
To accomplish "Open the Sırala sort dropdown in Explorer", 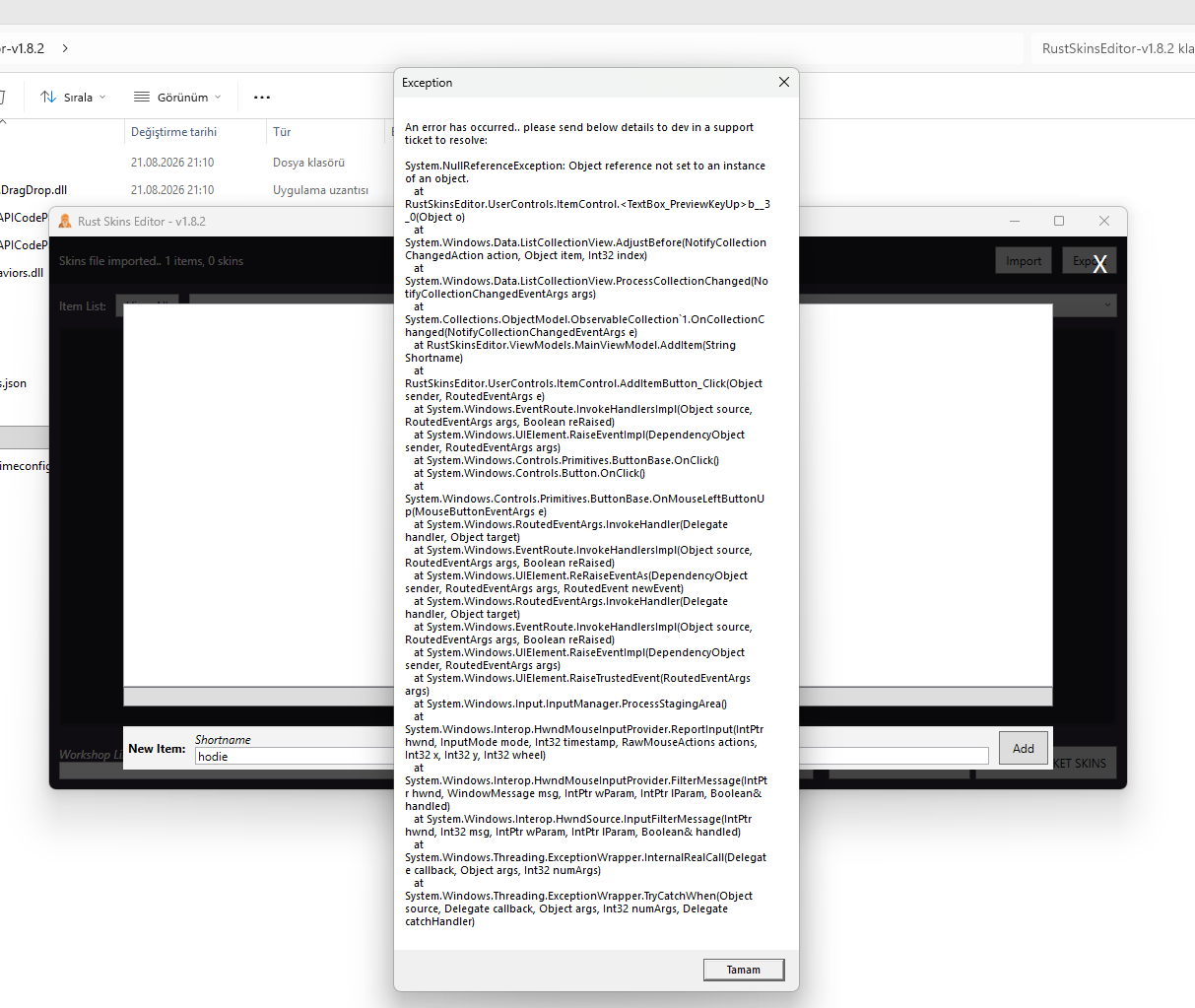I will pos(73,97).
